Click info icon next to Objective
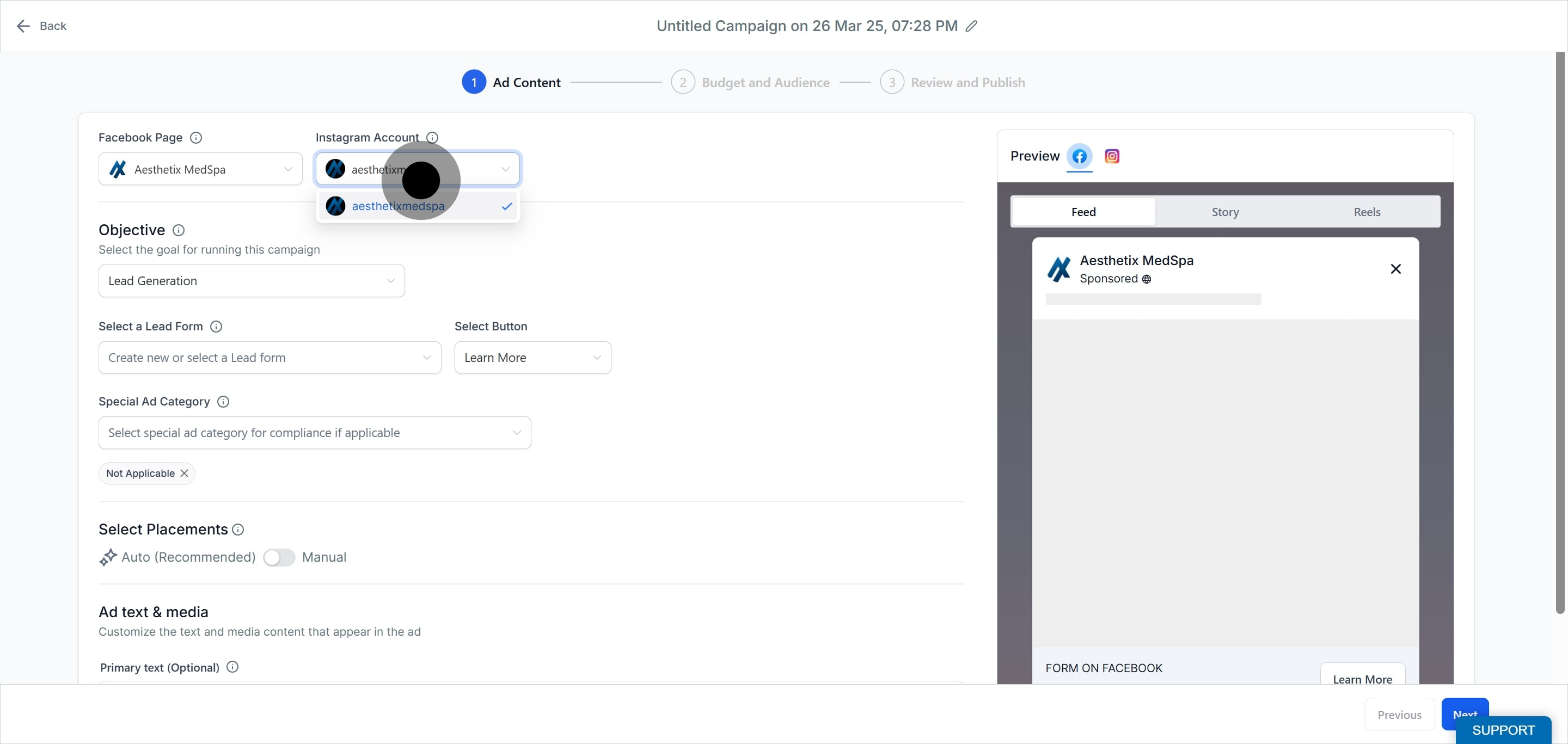The height and width of the screenshot is (744, 1568). [179, 230]
